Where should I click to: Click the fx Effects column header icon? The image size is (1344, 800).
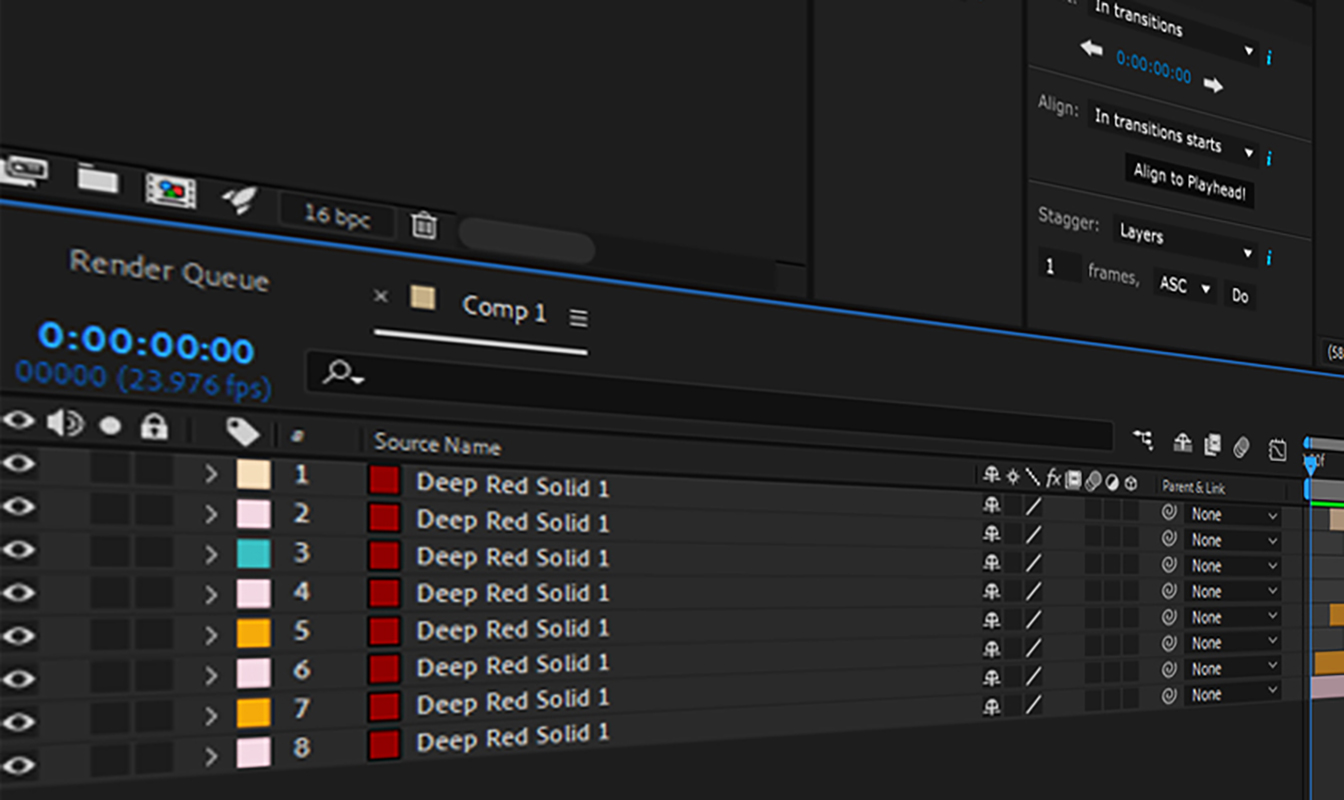pyautogui.click(x=1053, y=480)
